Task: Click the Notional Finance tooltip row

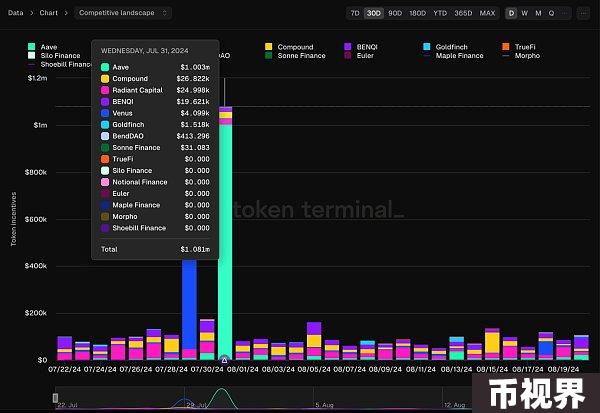Action: coord(155,182)
